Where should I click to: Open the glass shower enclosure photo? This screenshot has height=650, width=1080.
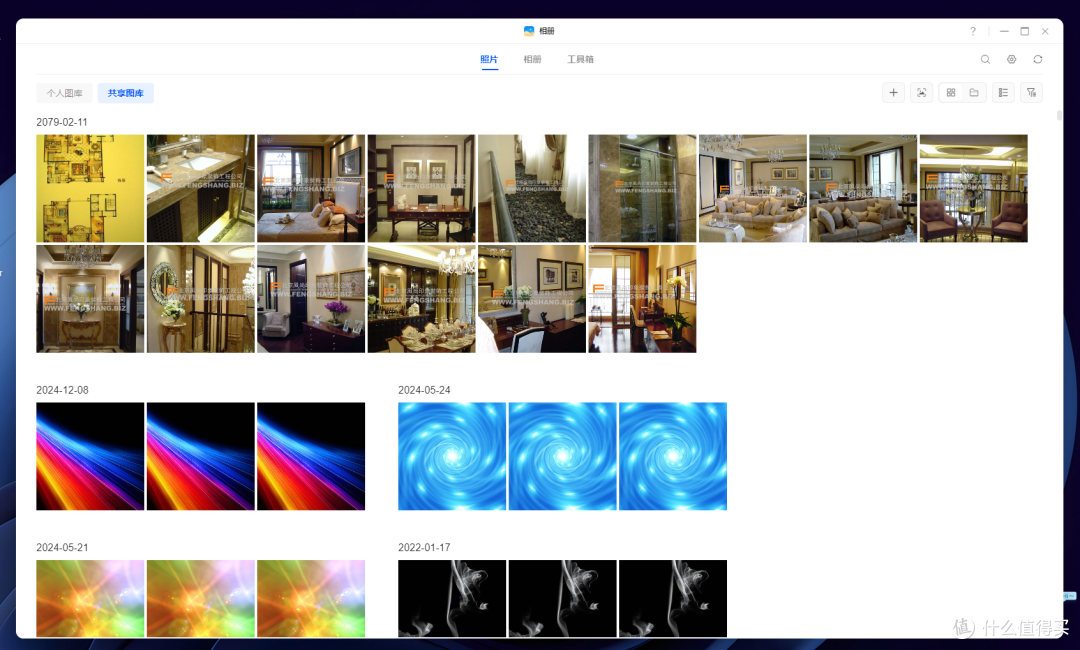point(643,189)
